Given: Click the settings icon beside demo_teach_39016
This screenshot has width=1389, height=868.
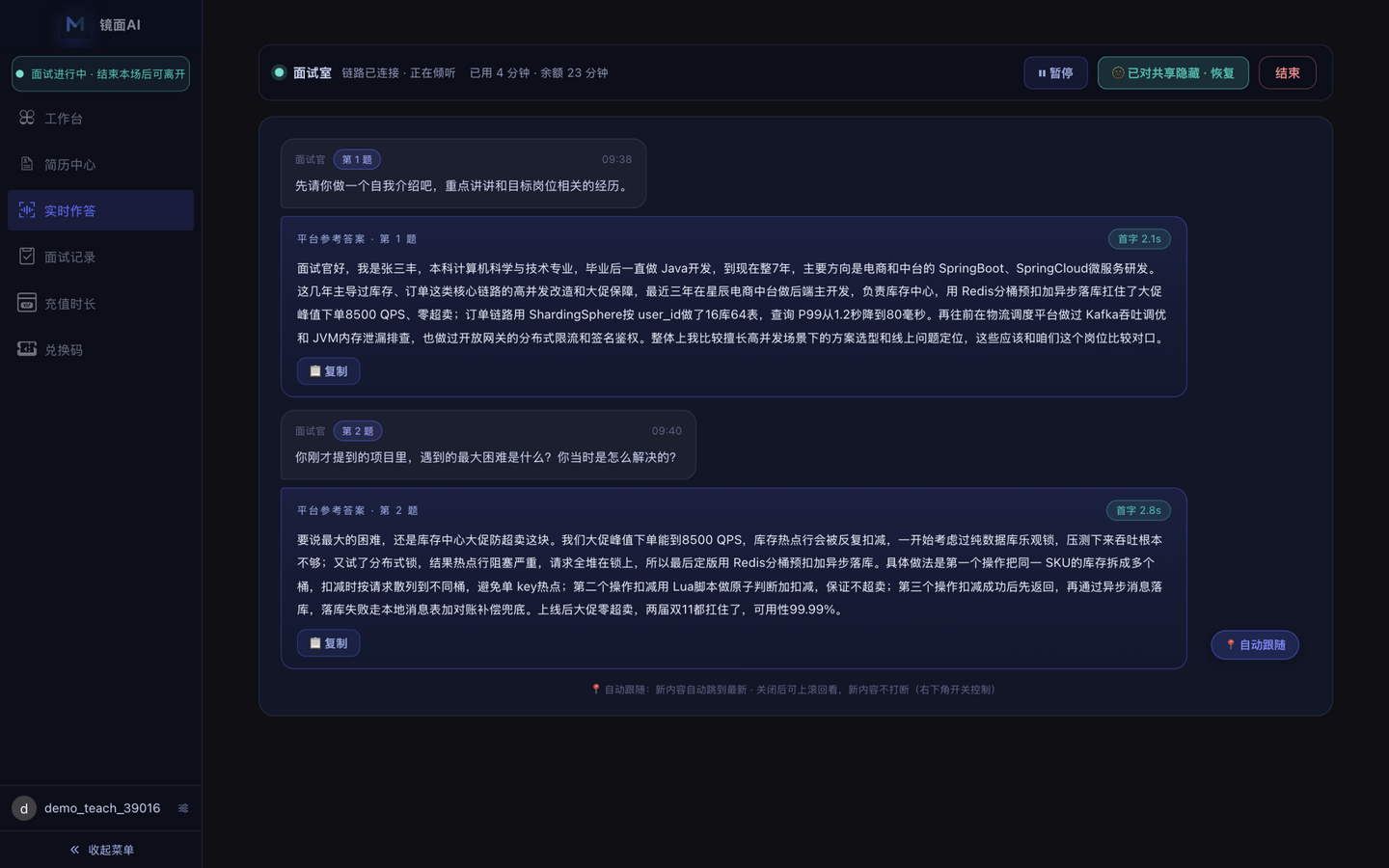Looking at the screenshot, I should pos(183,808).
